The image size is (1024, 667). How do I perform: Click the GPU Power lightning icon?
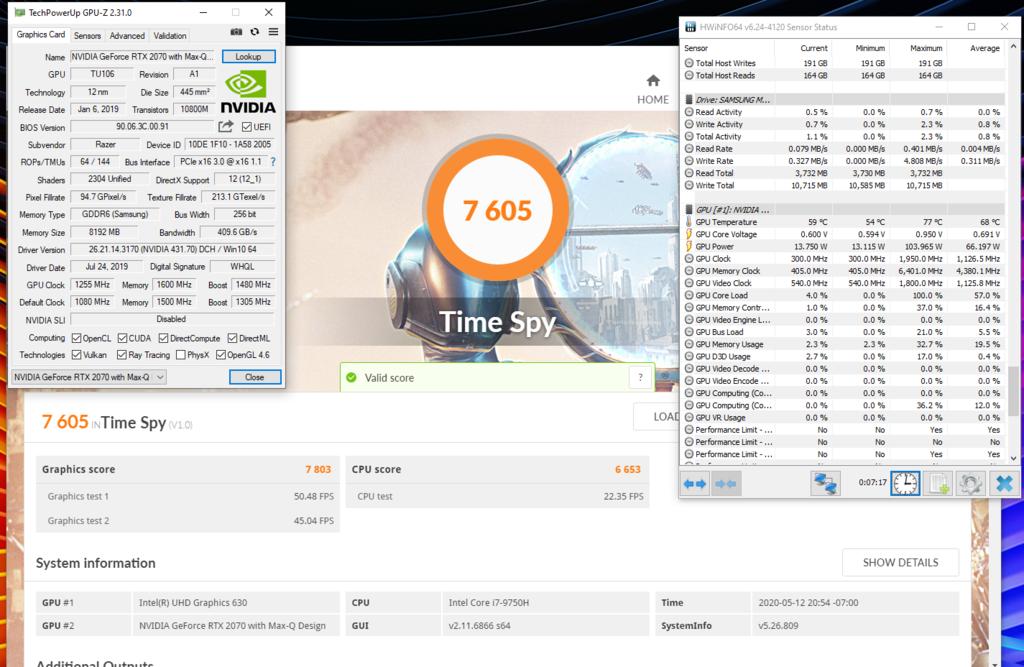(688, 246)
